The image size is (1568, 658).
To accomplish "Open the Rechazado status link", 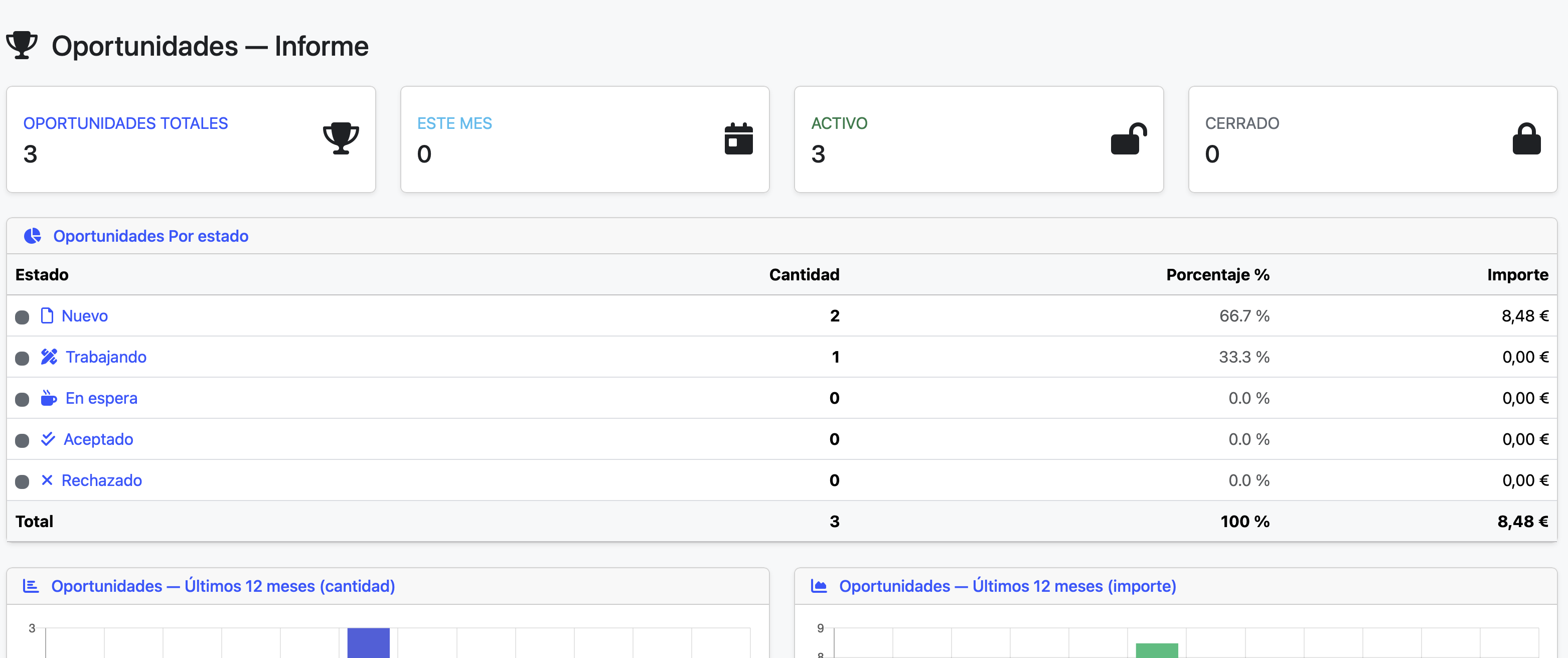I will 102,480.
